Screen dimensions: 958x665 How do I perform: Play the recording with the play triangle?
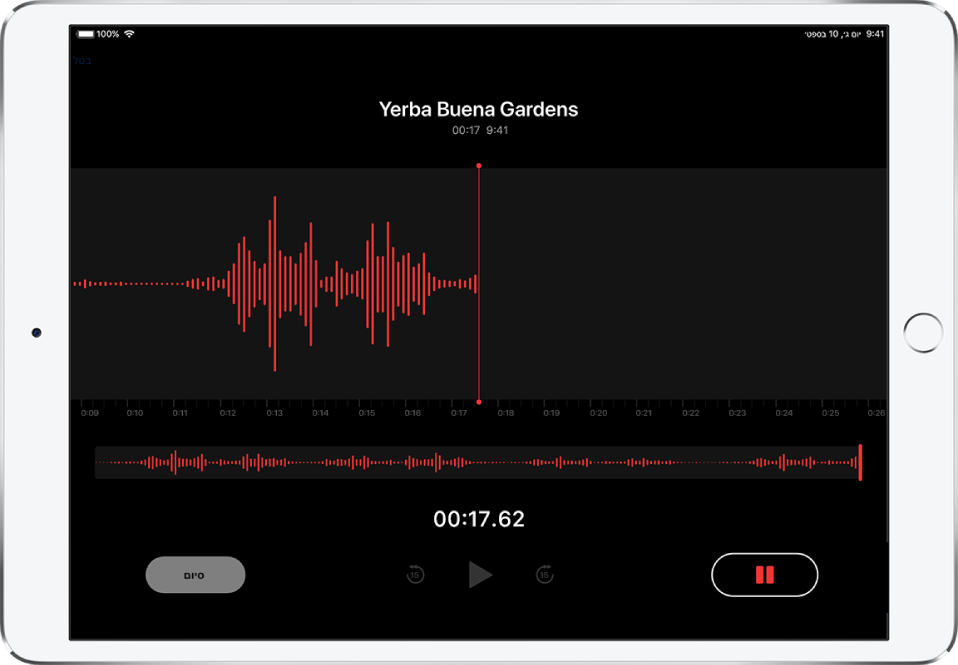point(480,575)
